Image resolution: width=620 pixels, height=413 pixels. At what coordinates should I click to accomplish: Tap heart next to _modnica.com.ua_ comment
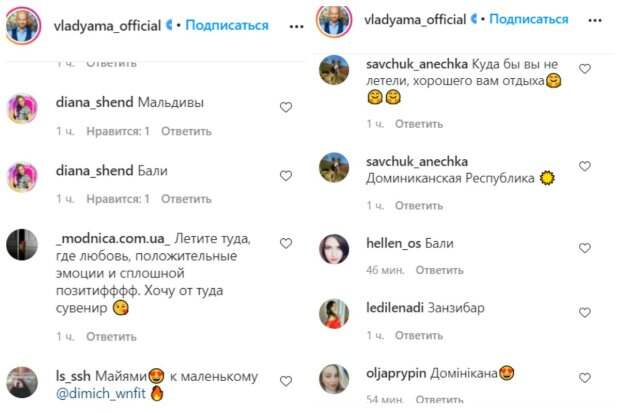tap(286, 243)
